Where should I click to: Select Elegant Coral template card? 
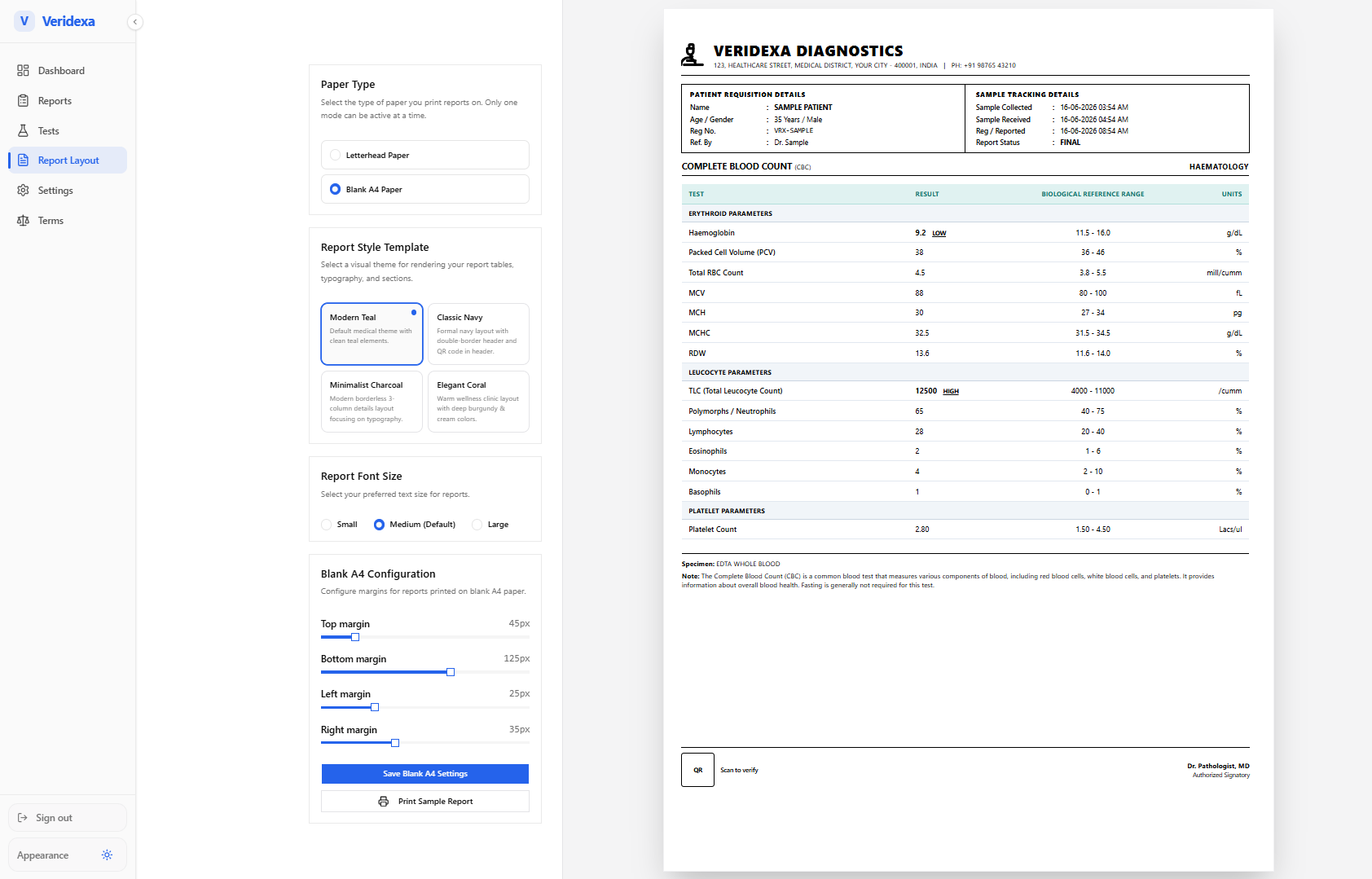click(478, 402)
